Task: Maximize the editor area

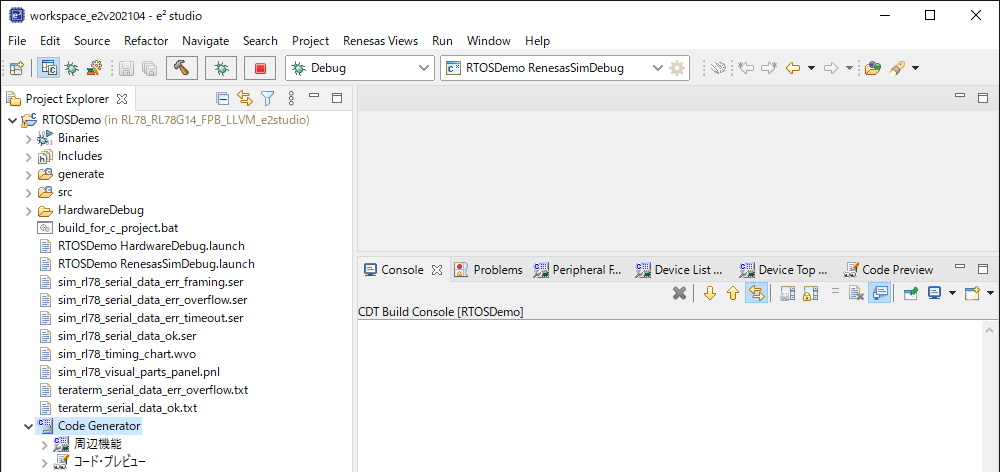Action: [983, 98]
